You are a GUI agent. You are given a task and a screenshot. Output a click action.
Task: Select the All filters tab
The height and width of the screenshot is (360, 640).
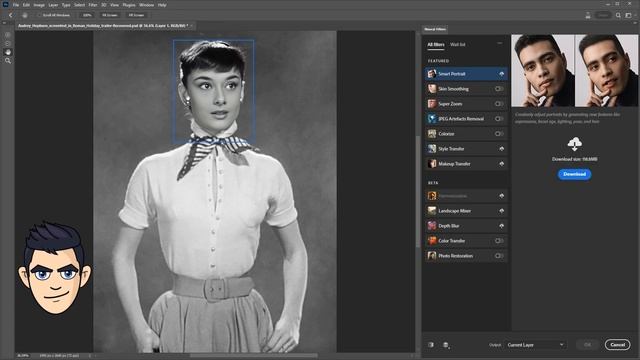click(x=436, y=44)
